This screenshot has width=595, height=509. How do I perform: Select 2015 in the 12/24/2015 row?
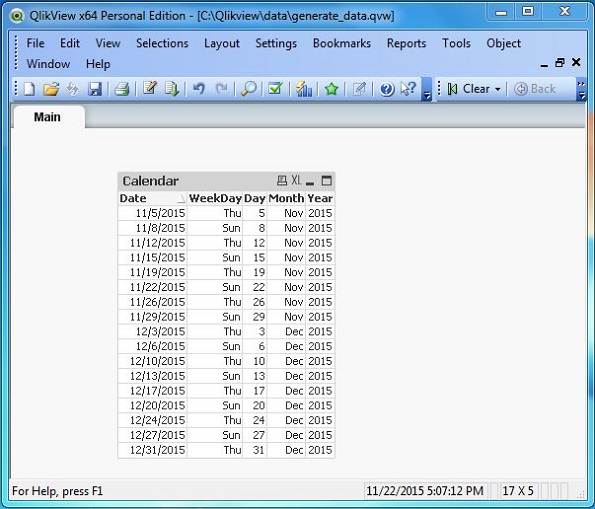[x=320, y=421]
